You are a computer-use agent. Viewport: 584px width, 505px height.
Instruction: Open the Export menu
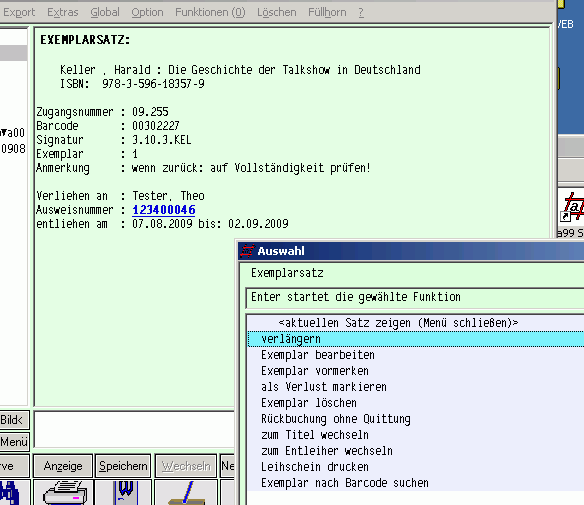(x=19, y=12)
